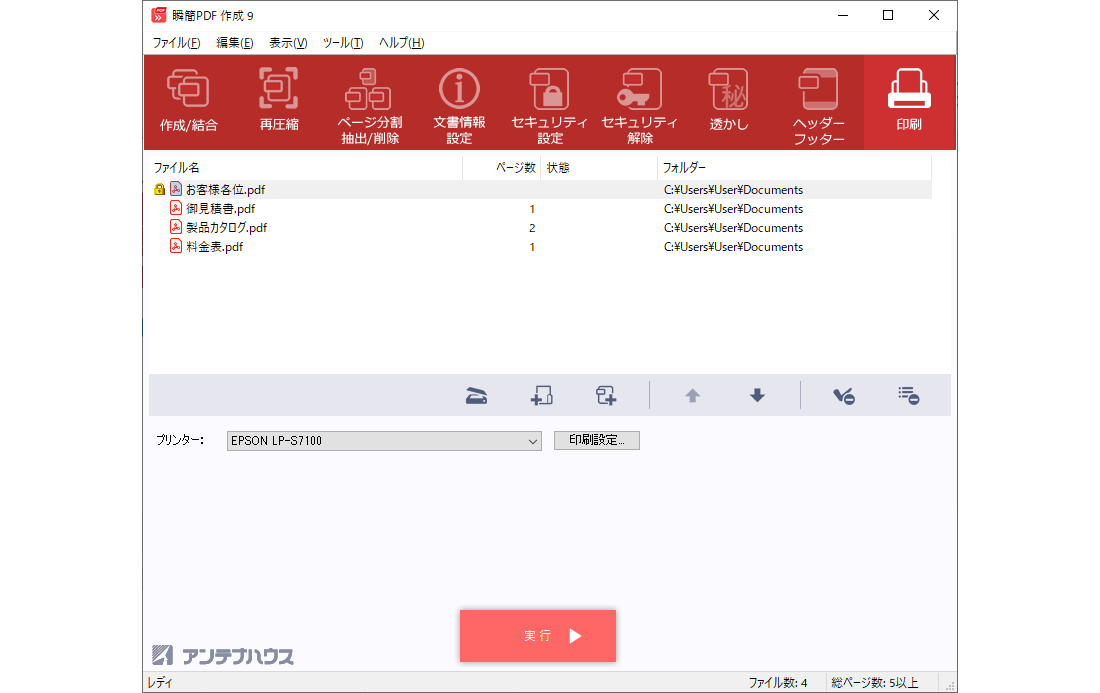Select the 再圧縮 recompress tool
The image size is (1100, 693).
click(279, 102)
